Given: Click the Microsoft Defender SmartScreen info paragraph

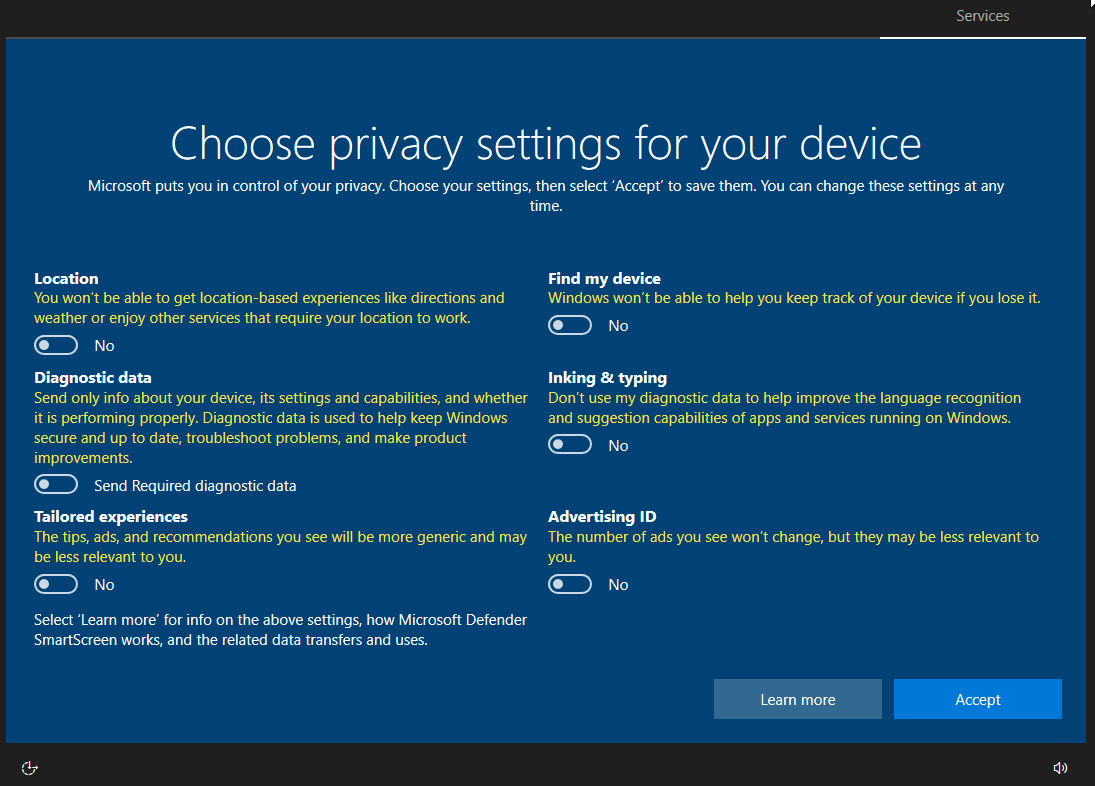Looking at the screenshot, I should [280, 630].
